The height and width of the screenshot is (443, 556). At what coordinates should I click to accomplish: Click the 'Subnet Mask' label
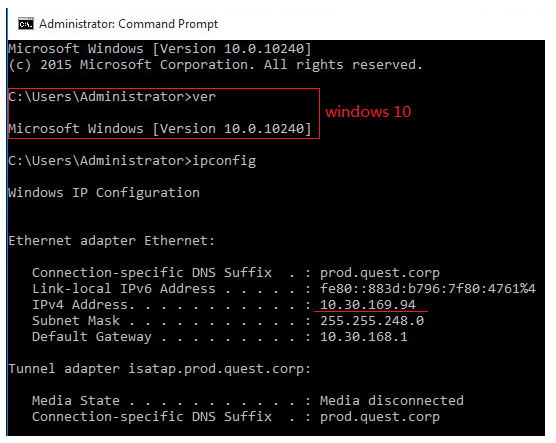76,321
